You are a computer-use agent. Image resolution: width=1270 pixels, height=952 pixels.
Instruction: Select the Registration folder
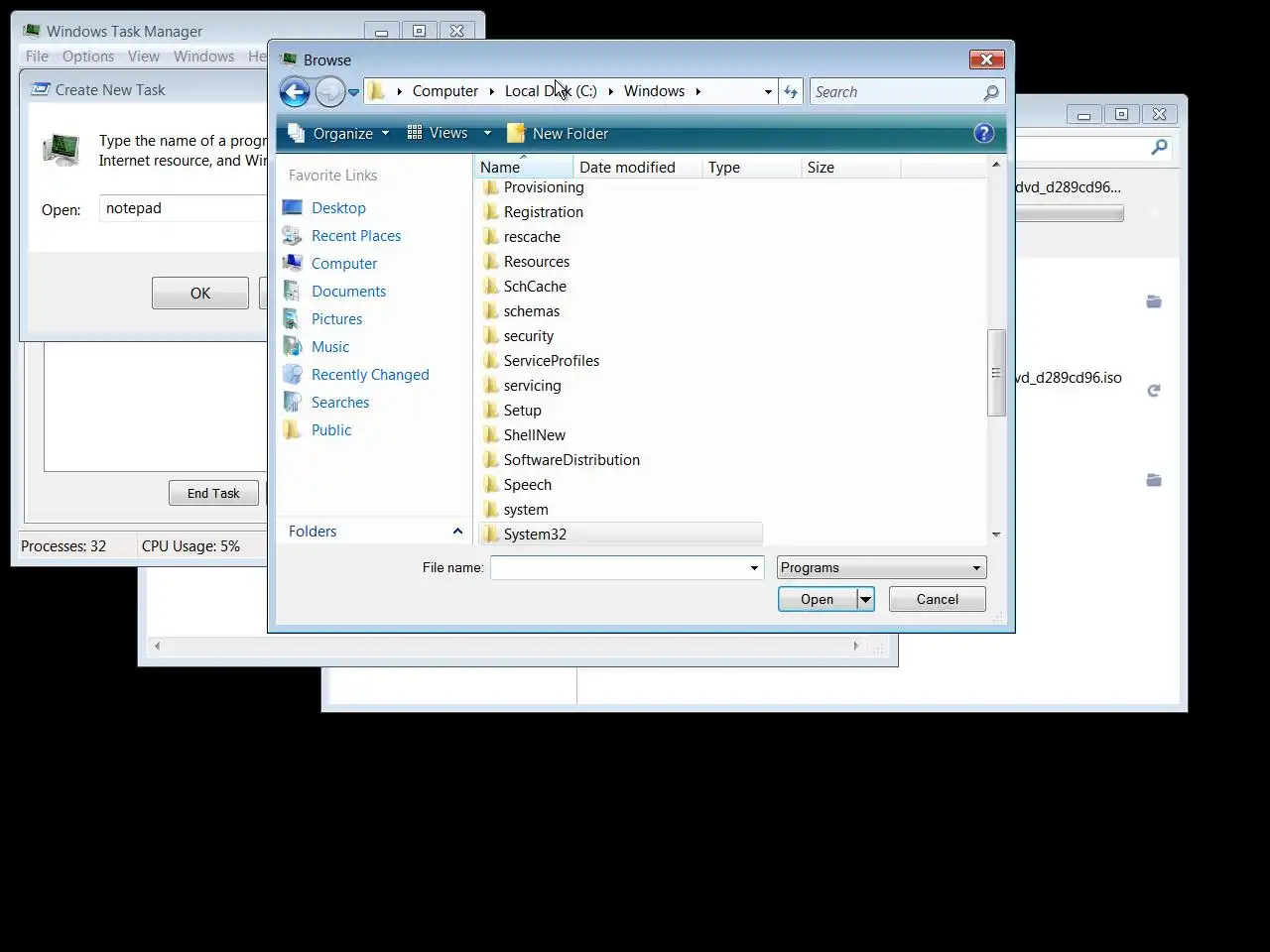click(x=543, y=212)
